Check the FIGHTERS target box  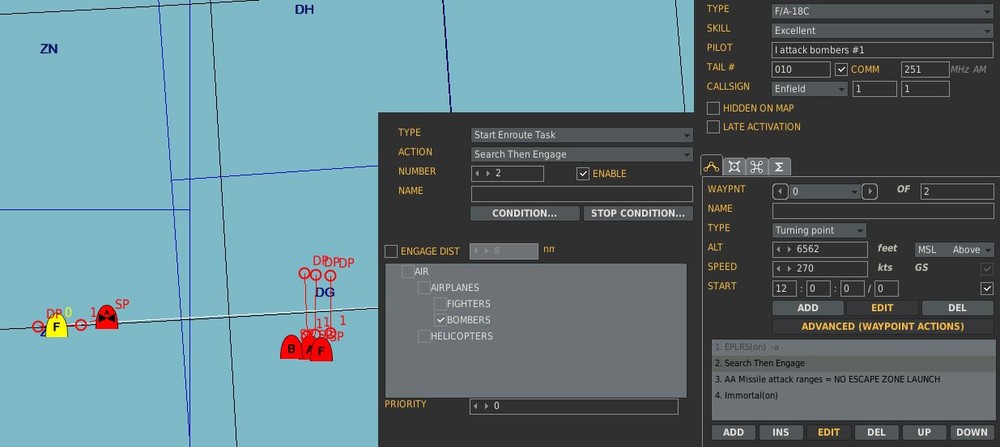(x=440, y=304)
